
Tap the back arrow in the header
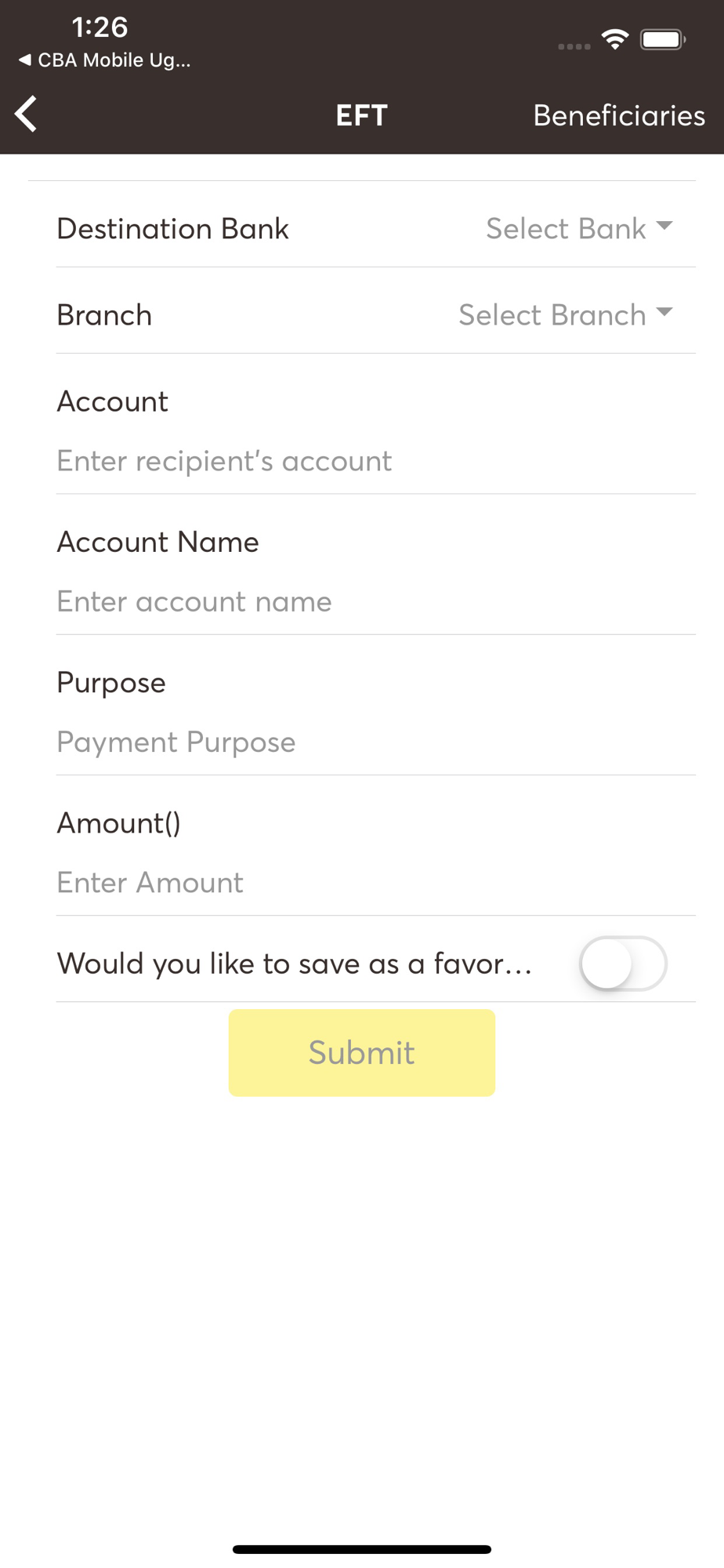(x=27, y=114)
